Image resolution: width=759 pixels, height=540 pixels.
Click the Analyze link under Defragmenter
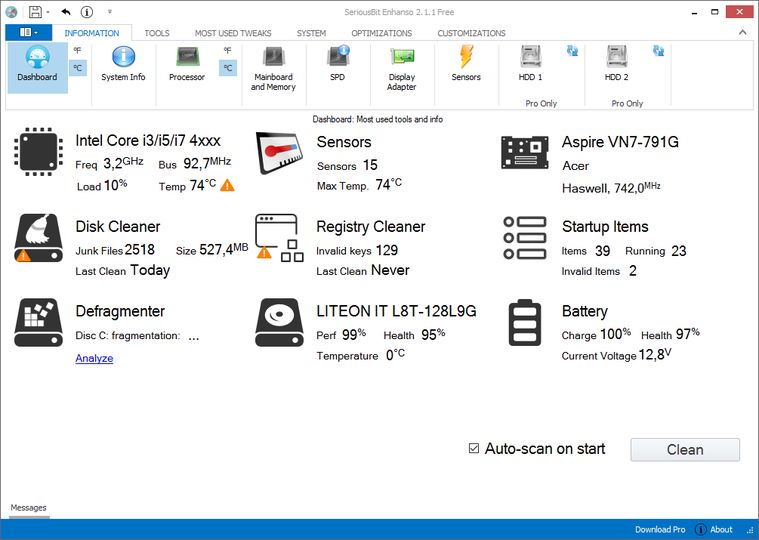tap(94, 358)
